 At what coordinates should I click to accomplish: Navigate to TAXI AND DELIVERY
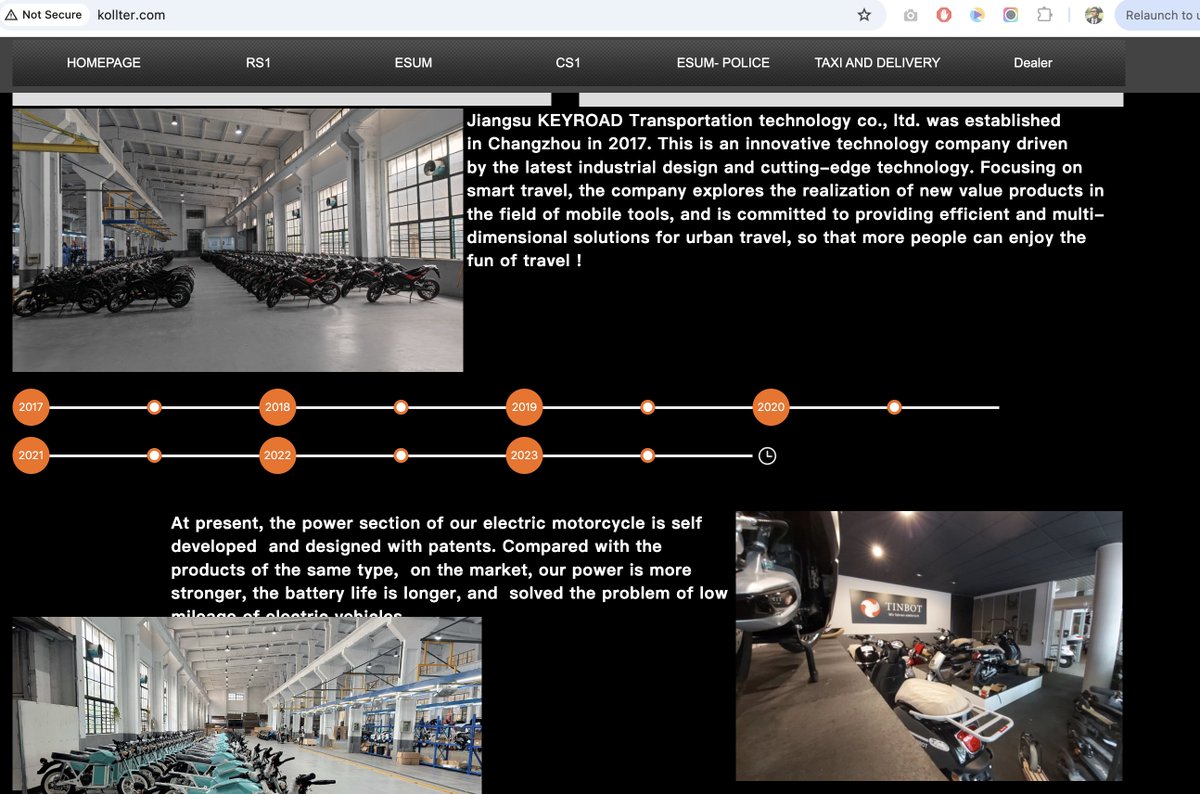click(x=877, y=62)
